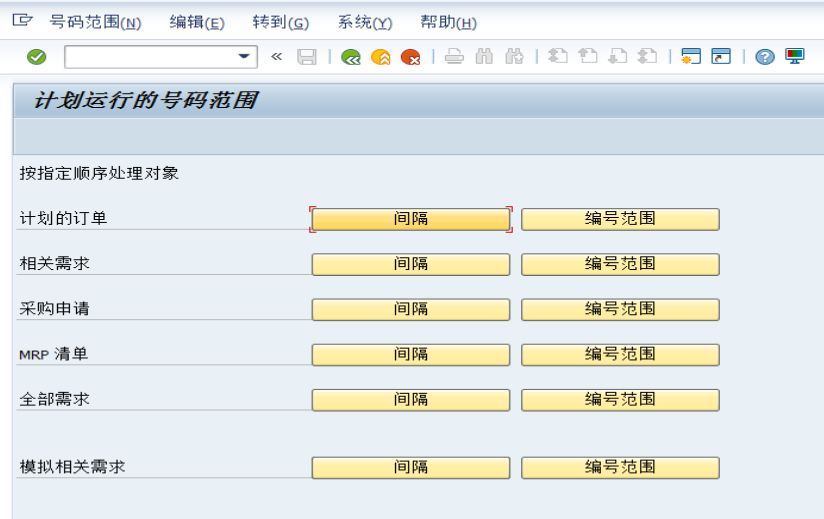
Task: Open the 系统(Y) menu
Action: click(x=365, y=23)
